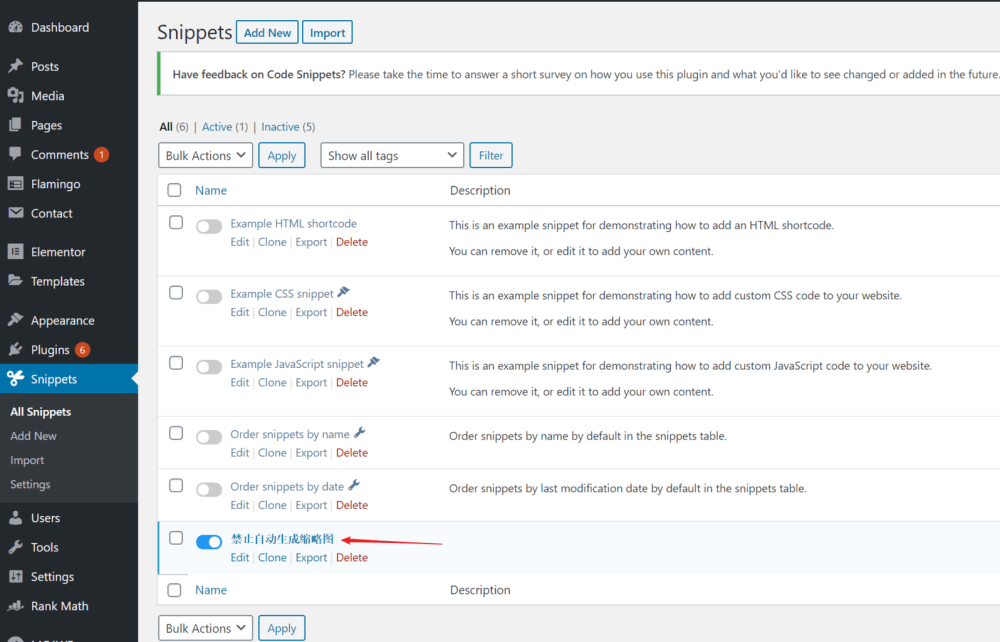This screenshot has width=1000, height=642.
Task: Click the Plugins update badge showing 6
Action: click(x=82, y=350)
